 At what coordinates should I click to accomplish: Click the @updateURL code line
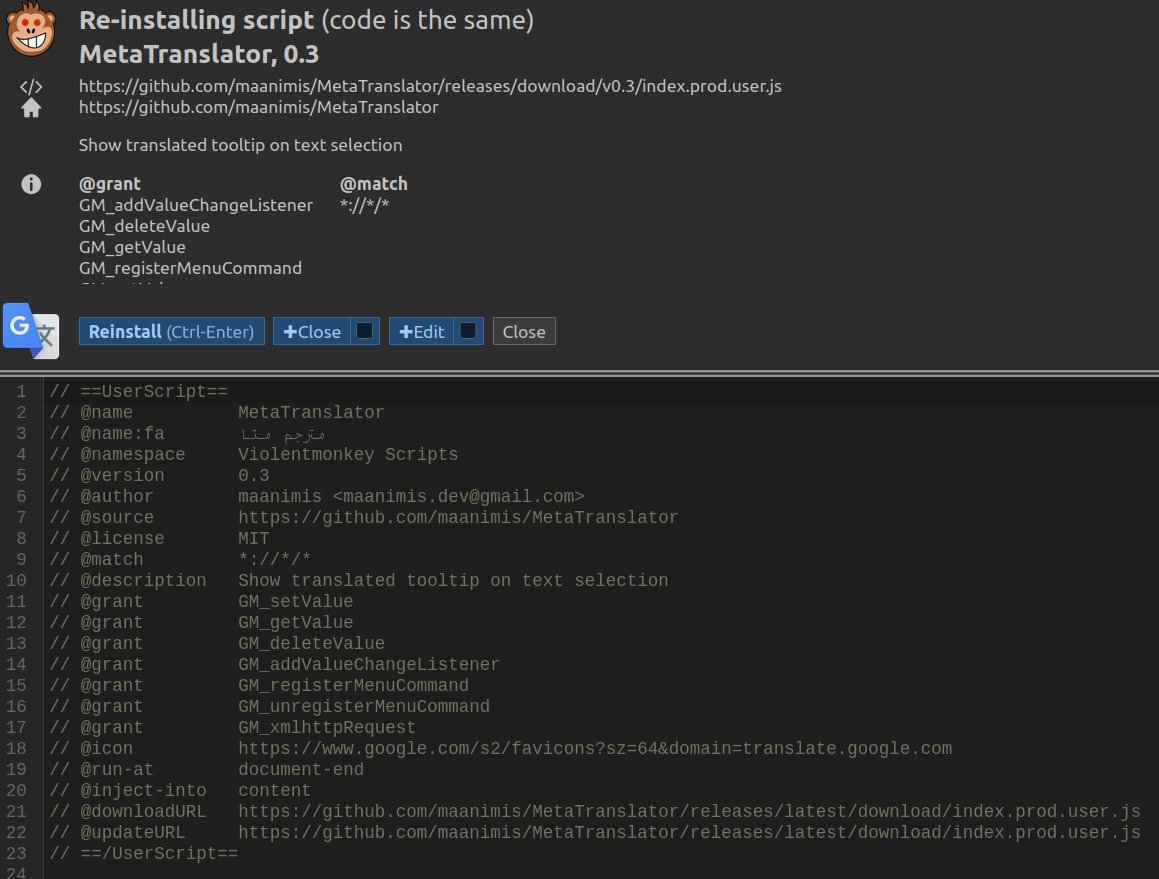click(x=595, y=832)
